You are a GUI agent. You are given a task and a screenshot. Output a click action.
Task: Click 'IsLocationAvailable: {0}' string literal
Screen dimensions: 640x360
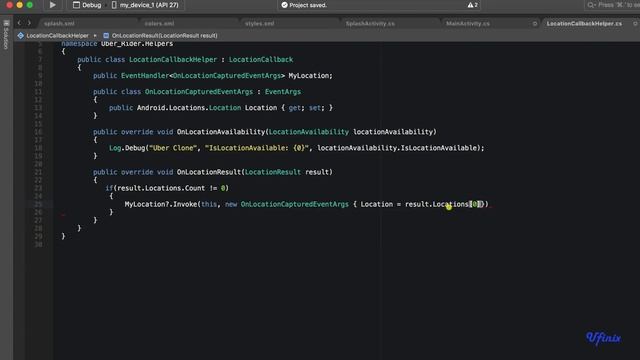(x=257, y=148)
